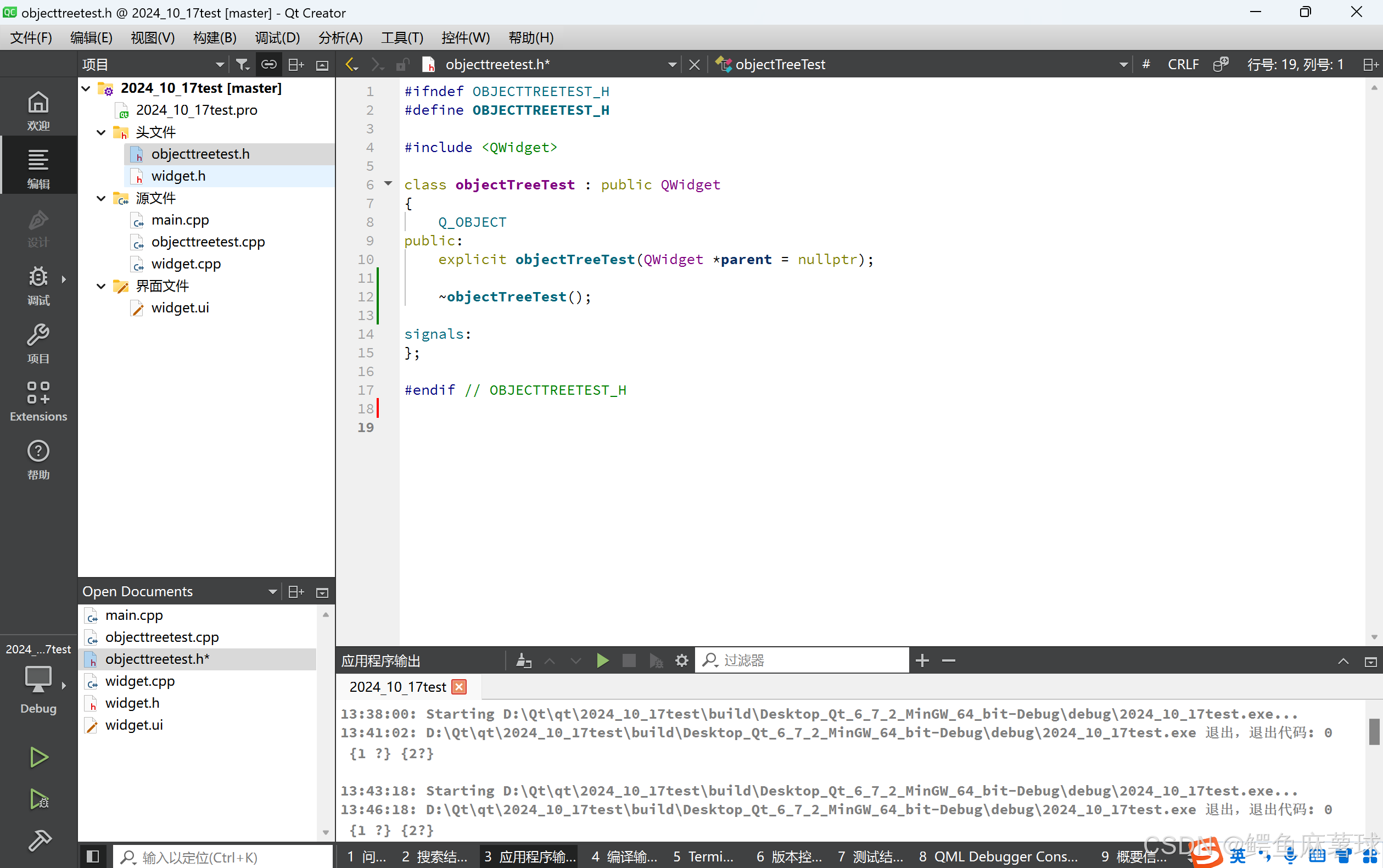Screen dimensions: 1383x868
Task: Click the line and column indicator
Action: 1295,64
